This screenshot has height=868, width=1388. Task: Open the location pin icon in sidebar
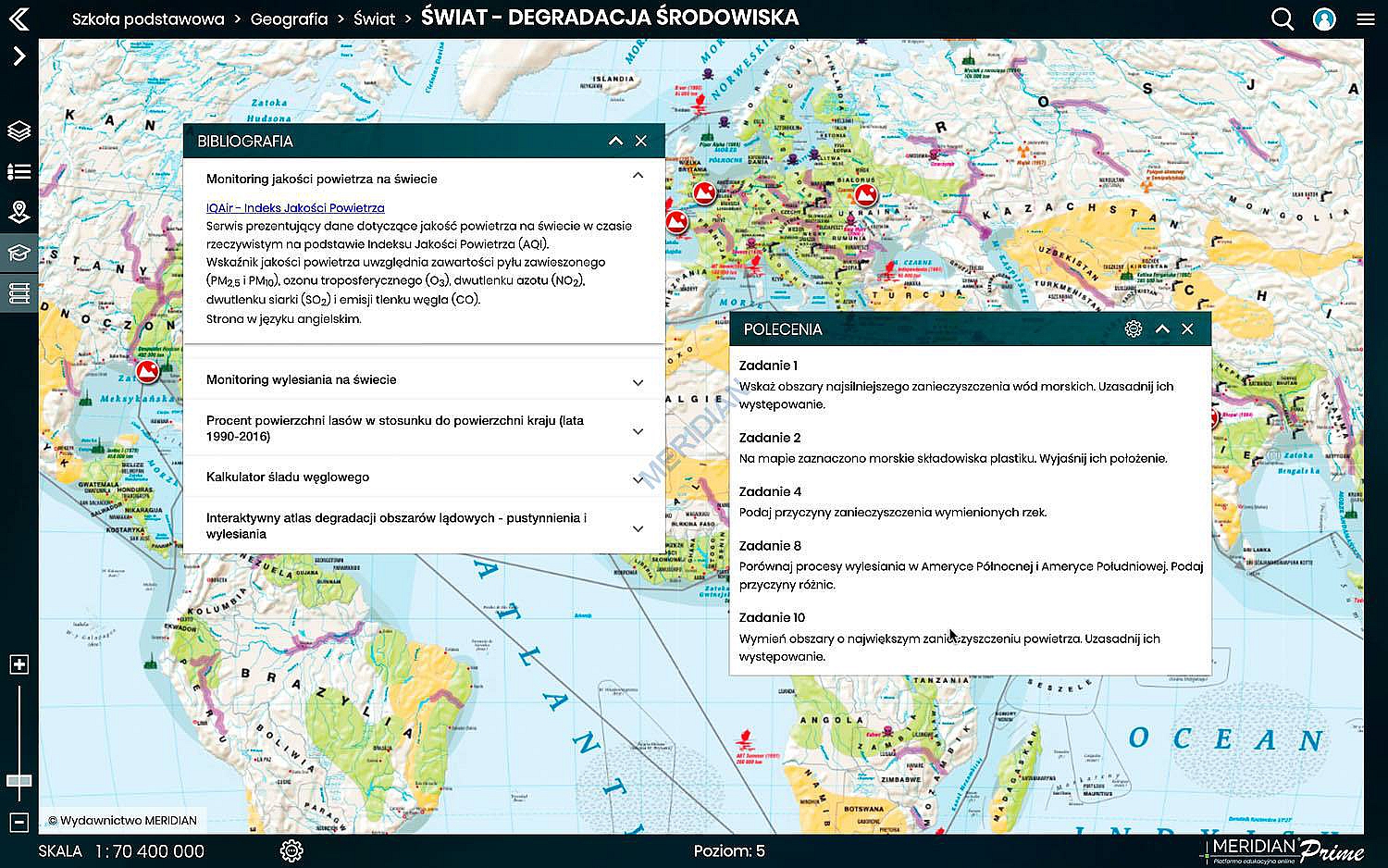[19, 212]
